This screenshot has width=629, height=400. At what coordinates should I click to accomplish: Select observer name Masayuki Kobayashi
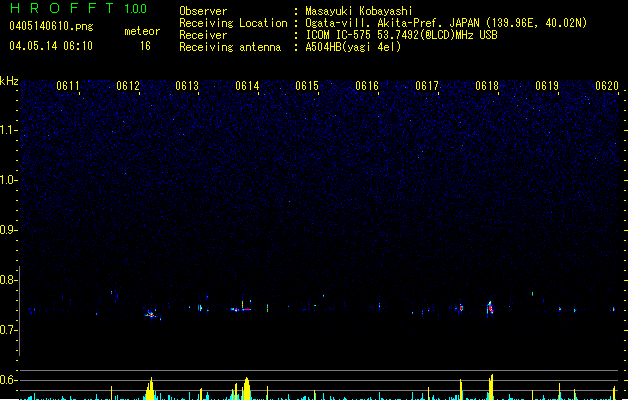tap(358, 11)
